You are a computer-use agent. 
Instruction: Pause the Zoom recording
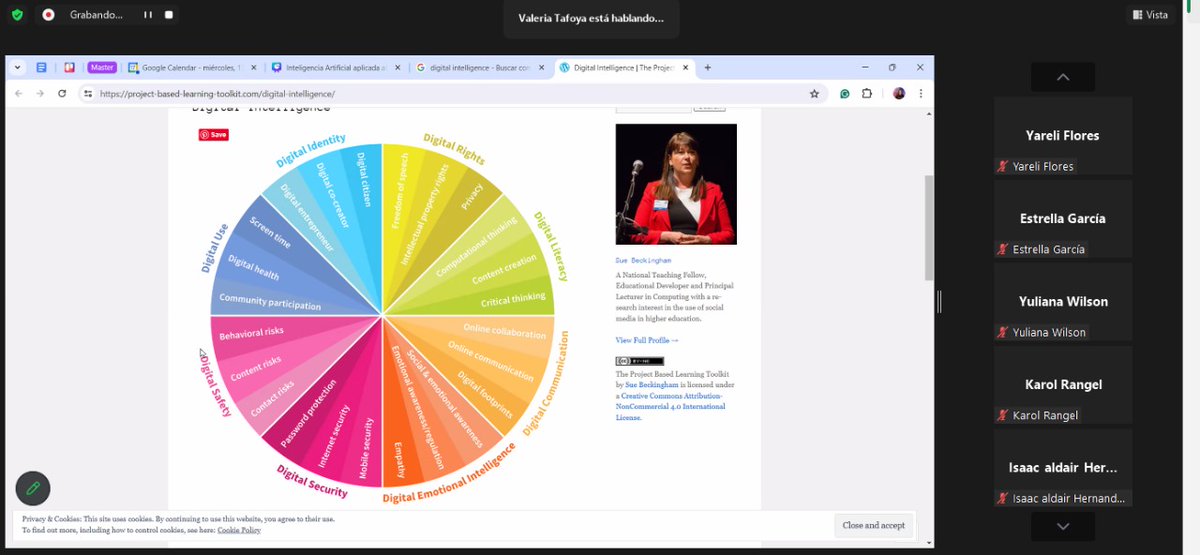[148, 15]
